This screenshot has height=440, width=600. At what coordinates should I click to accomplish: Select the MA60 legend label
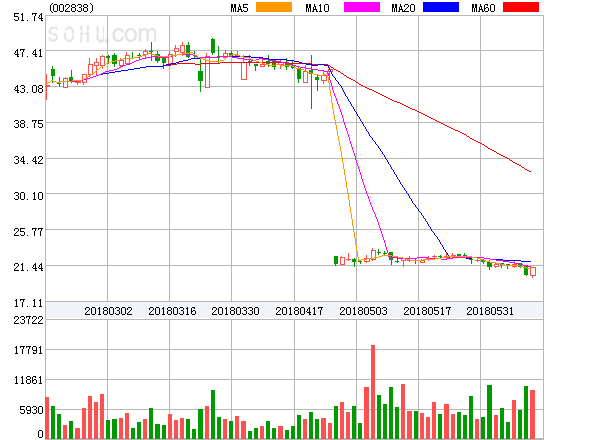(483, 8)
